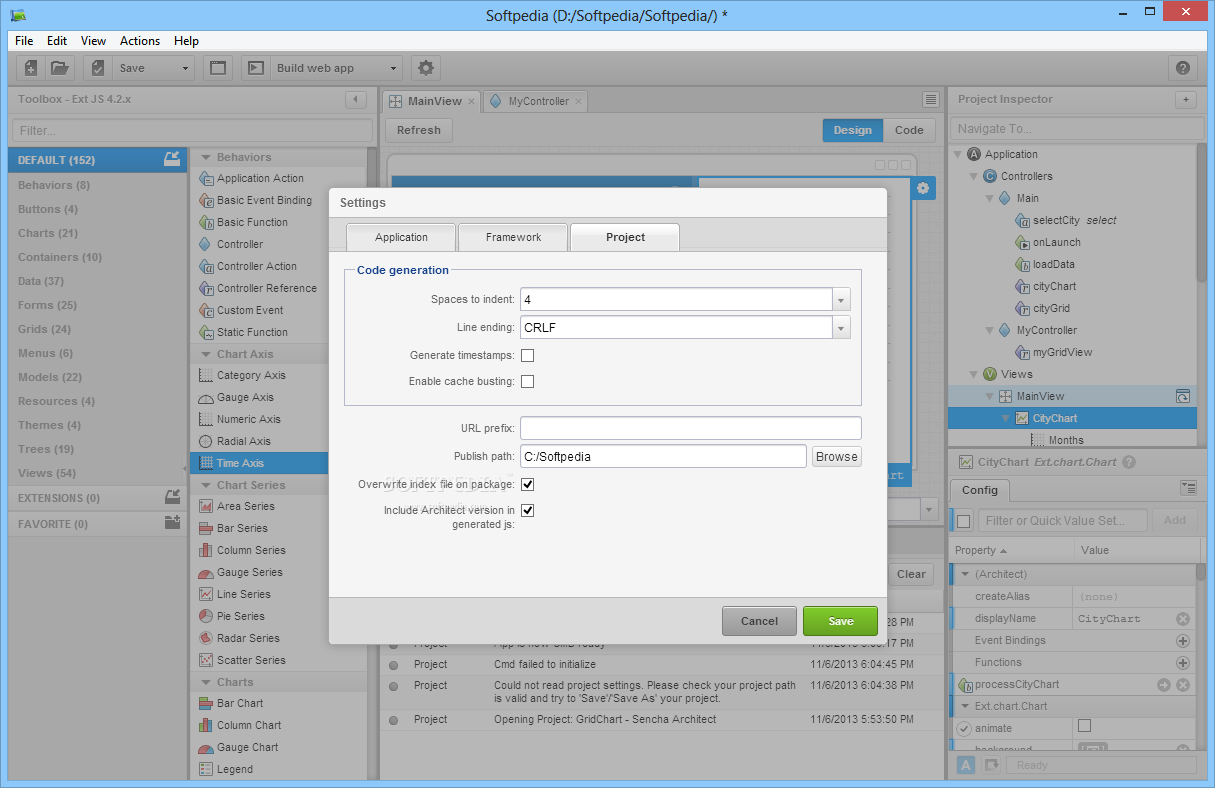Click the Preview window toolbar icon
The width and height of the screenshot is (1215, 788).
click(x=217, y=68)
